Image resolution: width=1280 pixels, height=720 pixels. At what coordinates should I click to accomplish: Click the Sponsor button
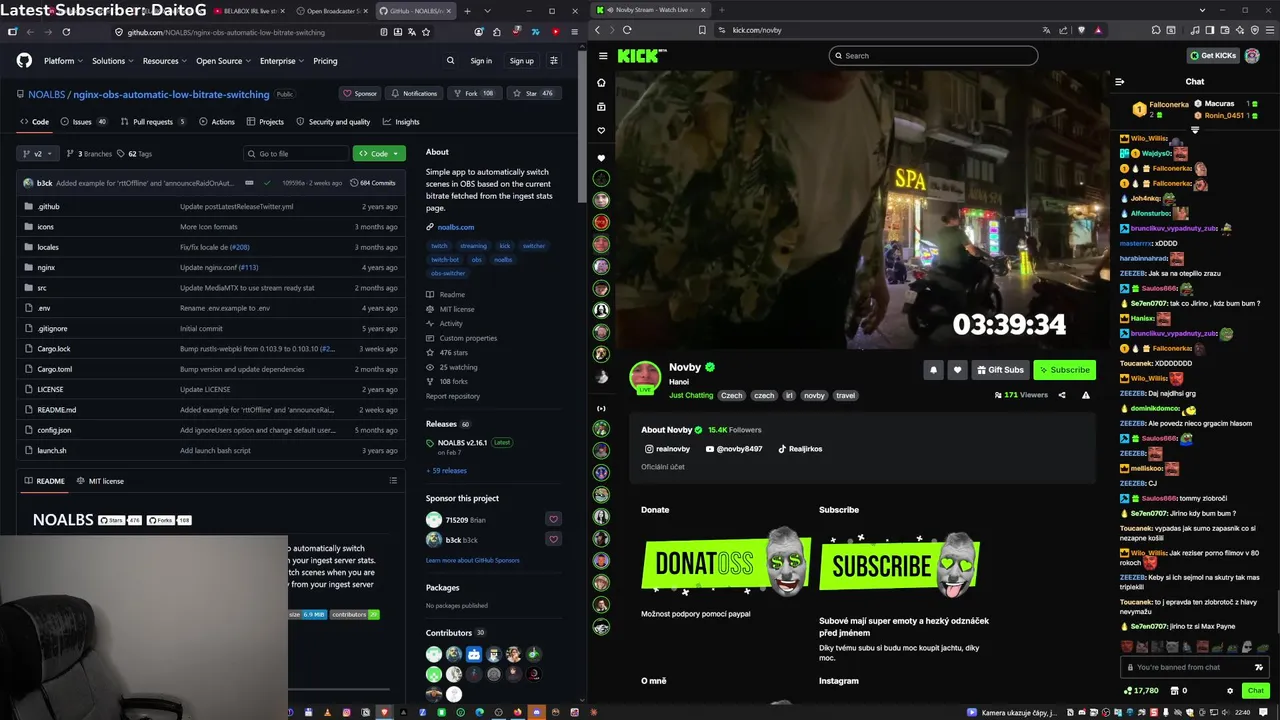point(360,93)
